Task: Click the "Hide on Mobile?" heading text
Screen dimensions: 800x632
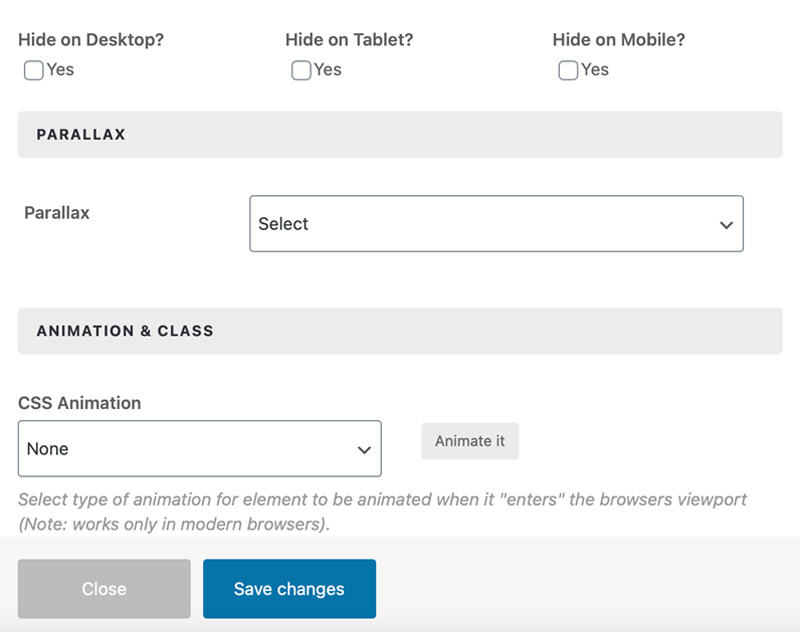Action: [x=618, y=40]
